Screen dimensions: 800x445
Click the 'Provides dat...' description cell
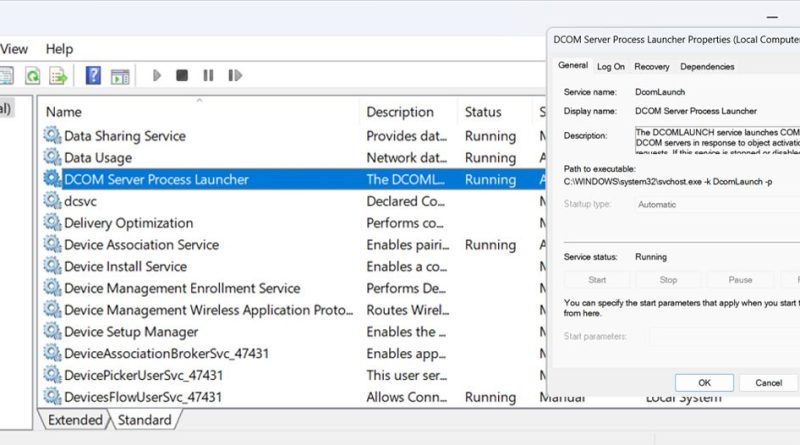407,136
